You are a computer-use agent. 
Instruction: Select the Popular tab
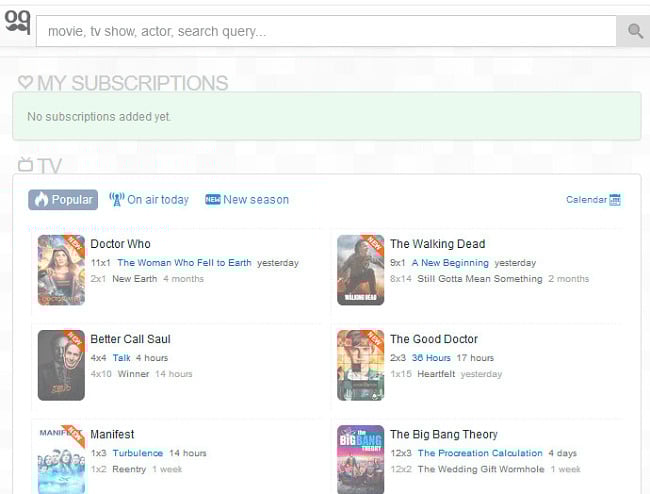point(63,200)
